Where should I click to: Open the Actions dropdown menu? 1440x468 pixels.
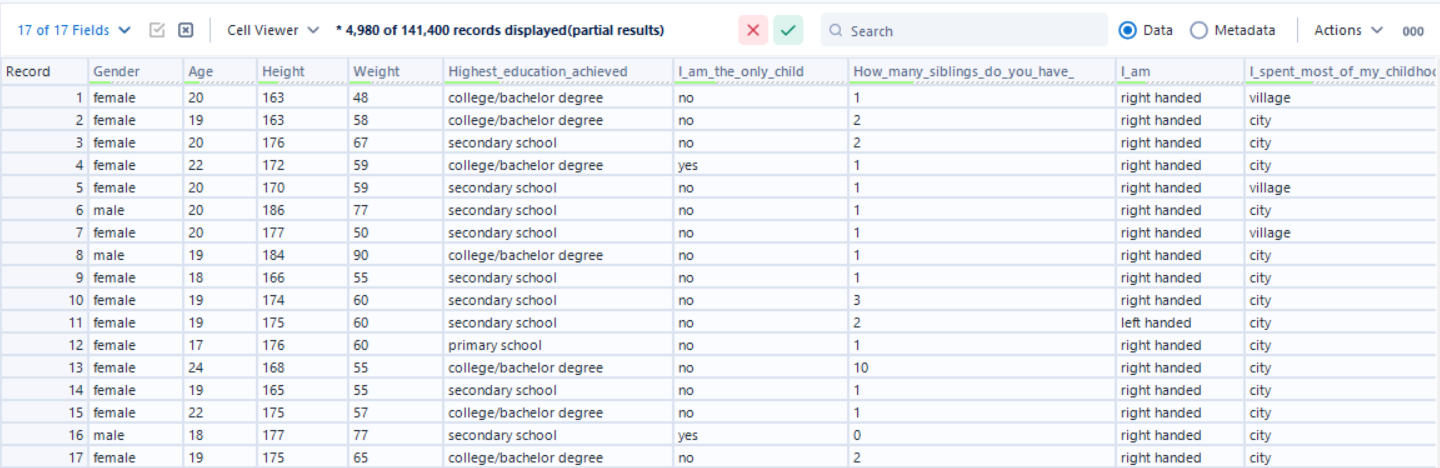point(1348,30)
